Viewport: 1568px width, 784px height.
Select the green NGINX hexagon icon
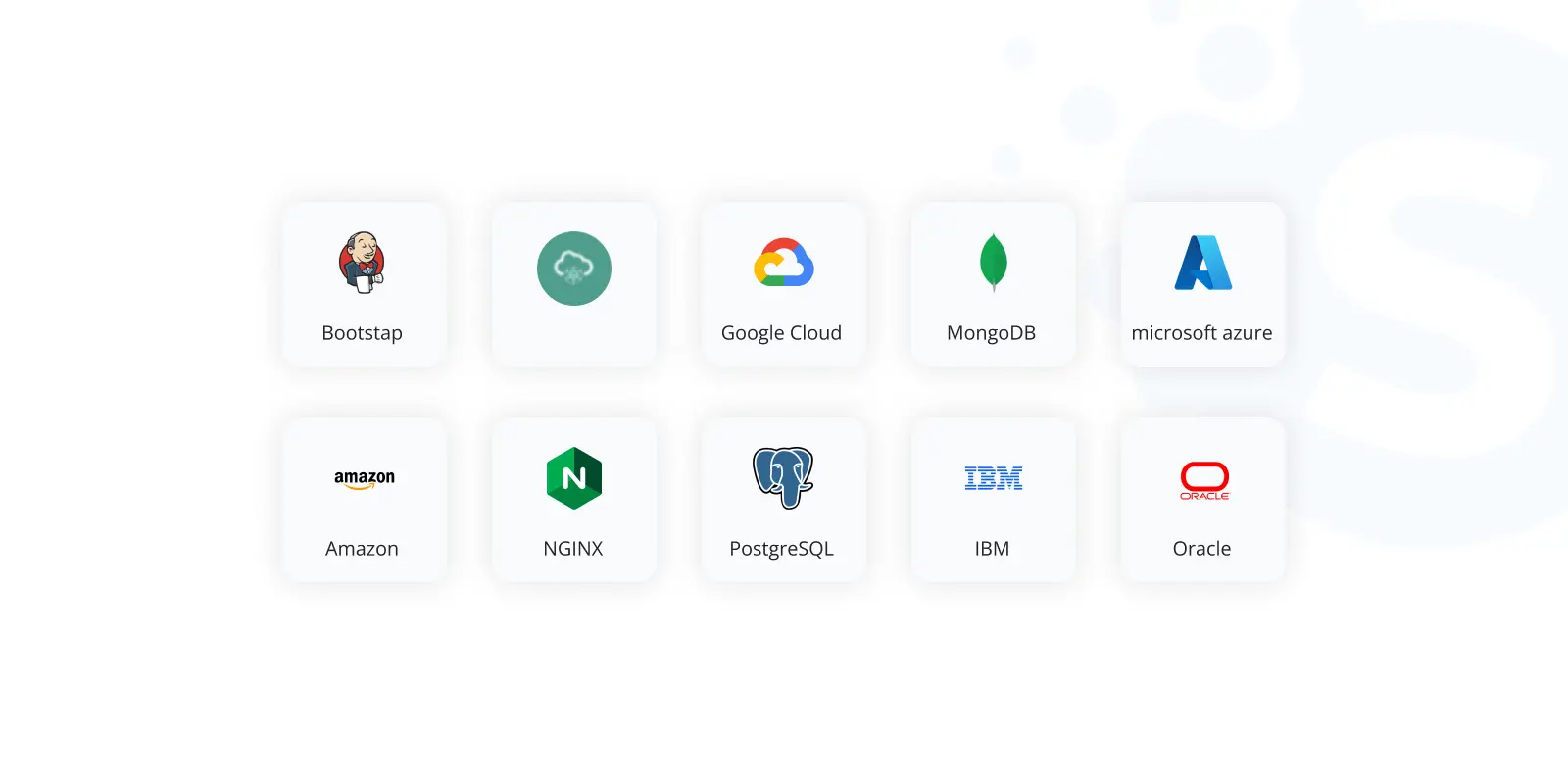pos(574,478)
